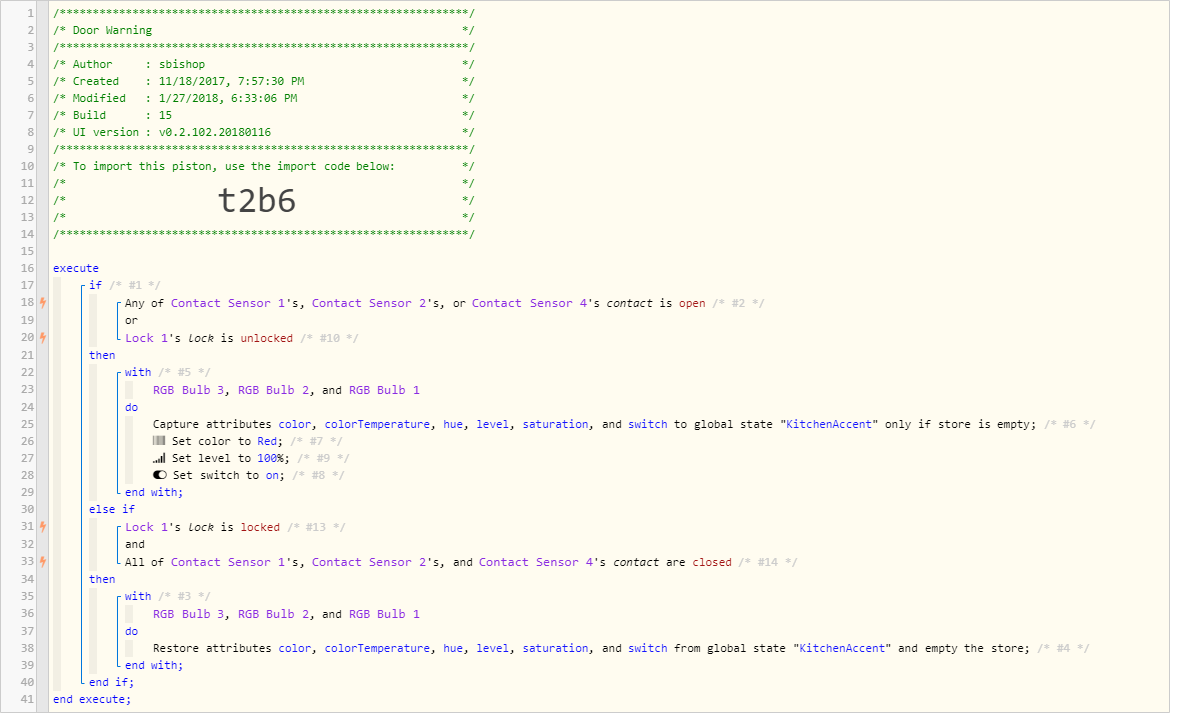
Task: Click the 'closed' value on line 33
Action: (x=712, y=563)
